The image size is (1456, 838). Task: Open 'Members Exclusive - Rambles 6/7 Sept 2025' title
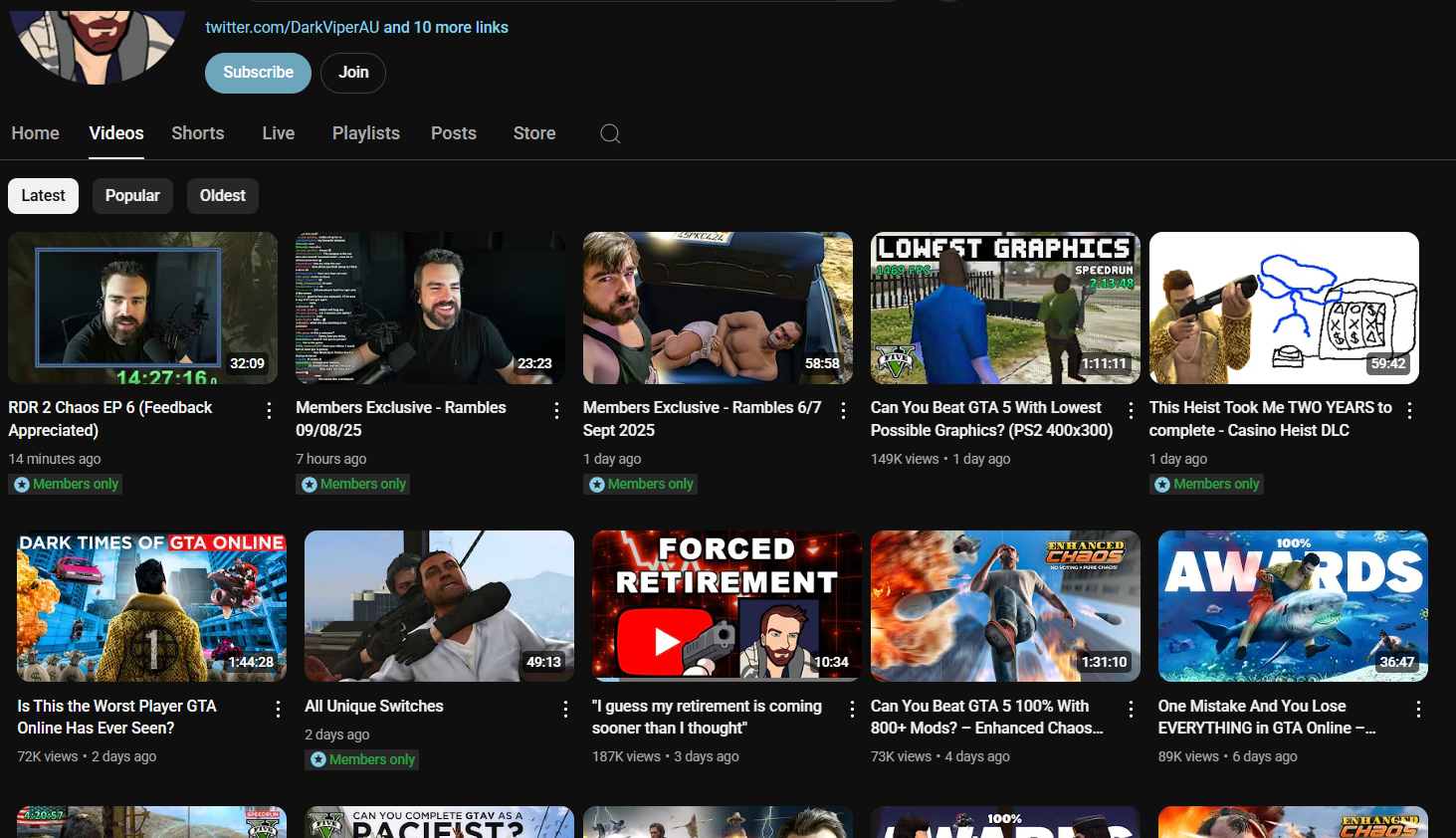pyautogui.click(x=703, y=419)
